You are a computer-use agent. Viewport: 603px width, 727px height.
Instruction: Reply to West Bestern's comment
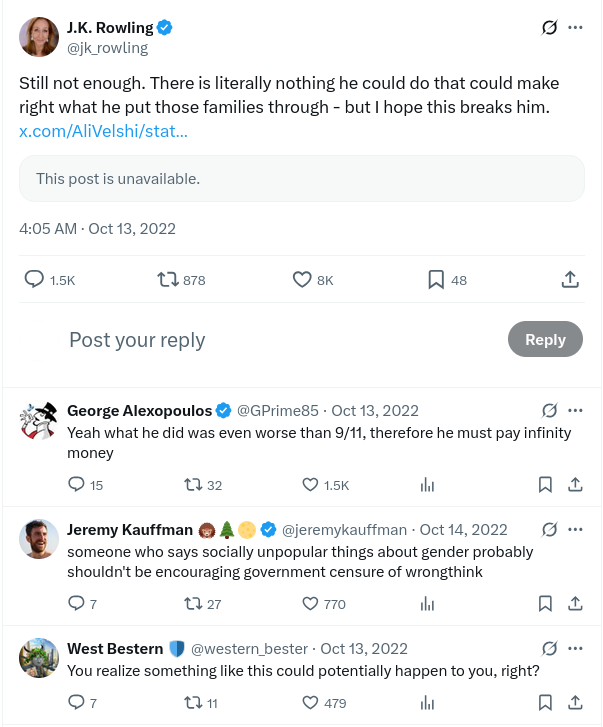click(x=76, y=703)
